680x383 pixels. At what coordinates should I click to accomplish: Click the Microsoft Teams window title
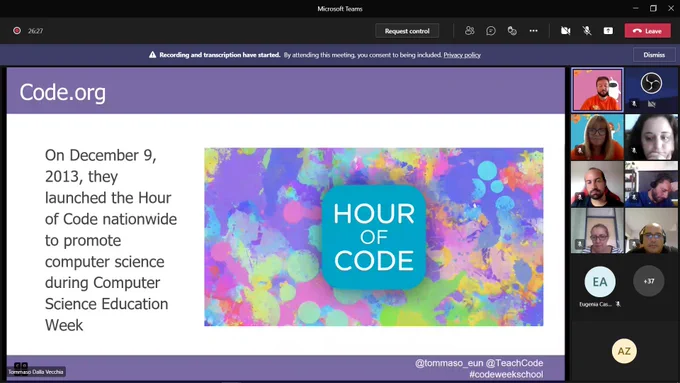tap(340, 9)
